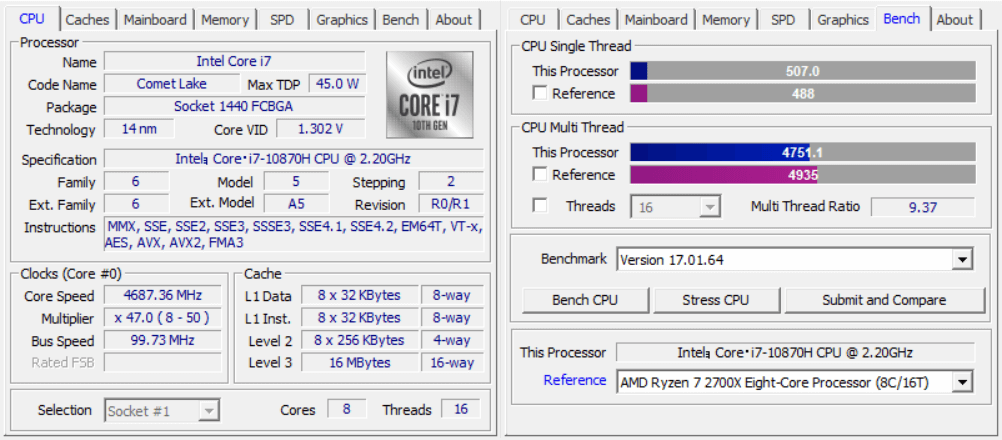This screenshot has width=1002, height=440.
Task: Open About tab in right window
Action: pos(954,20)
